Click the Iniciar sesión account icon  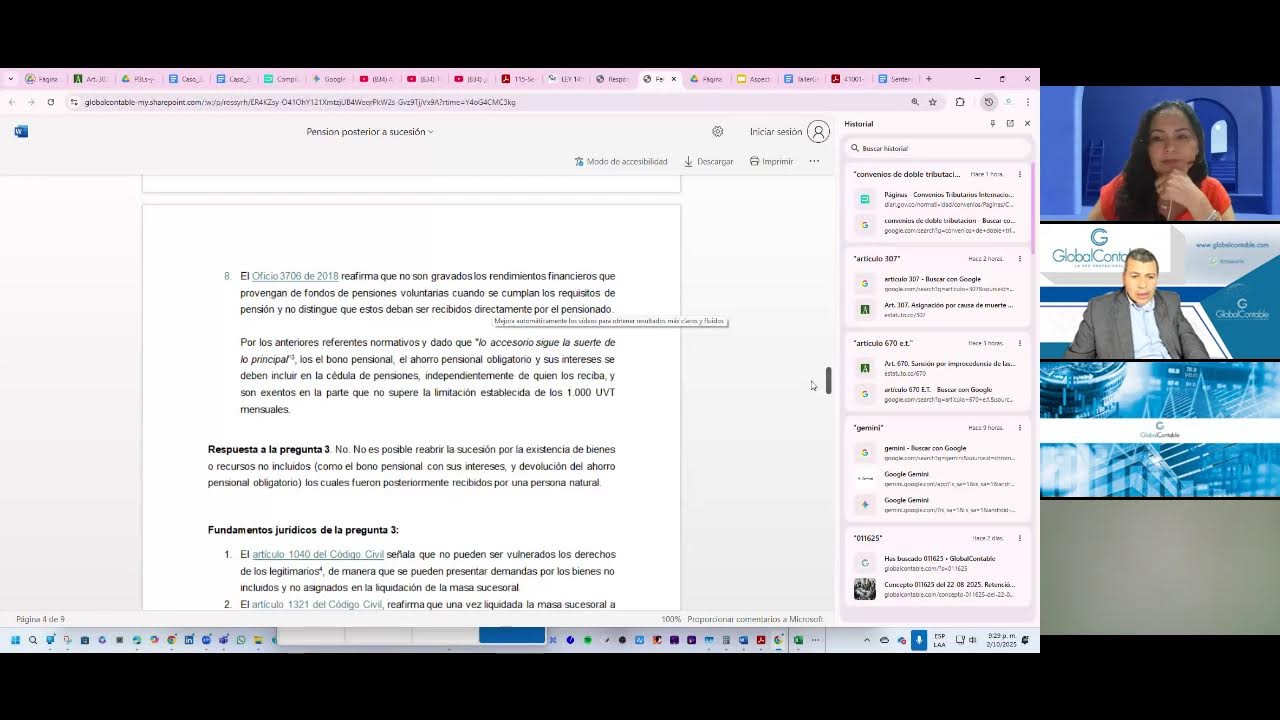point(819,131)
